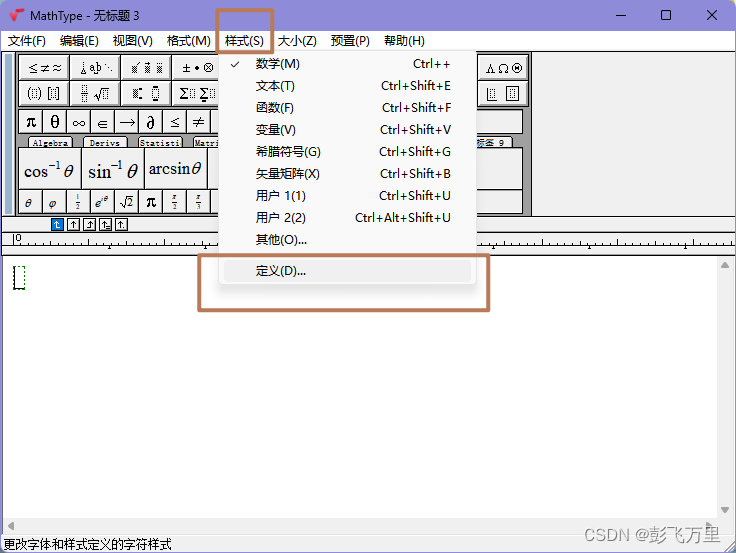Choose the 用户 1(1) style
The width and height of the screenshot is (736, 553).
[347, 196]
